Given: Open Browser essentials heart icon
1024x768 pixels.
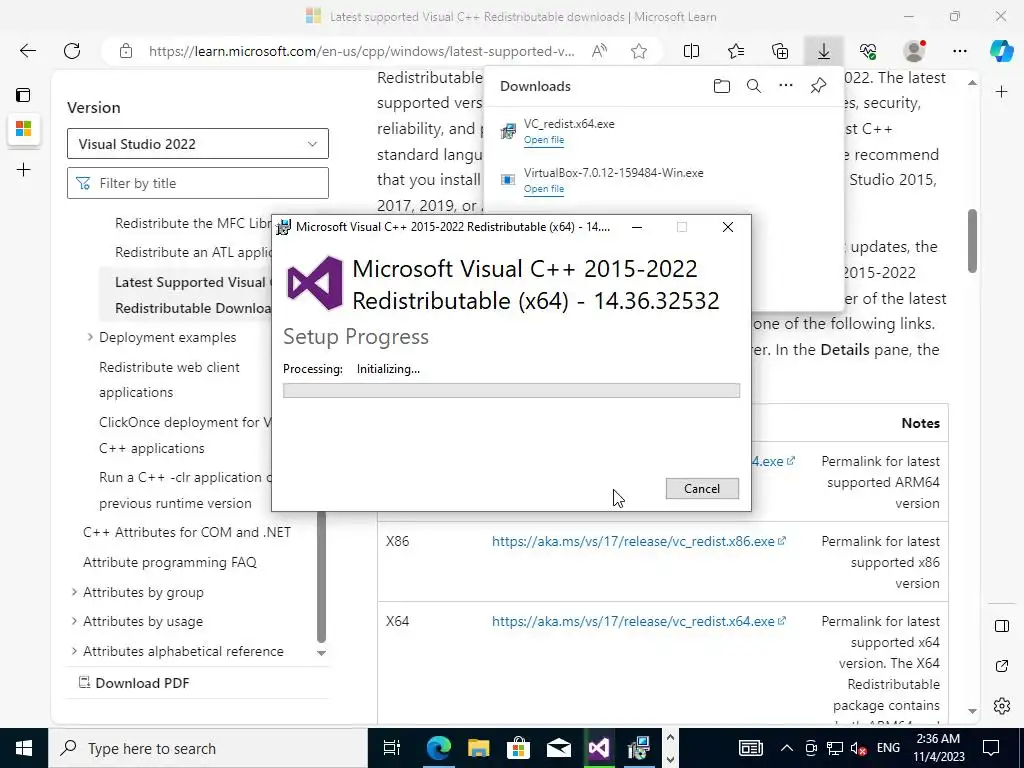Looking at the screenshot, I should click(x=868, y=51).
